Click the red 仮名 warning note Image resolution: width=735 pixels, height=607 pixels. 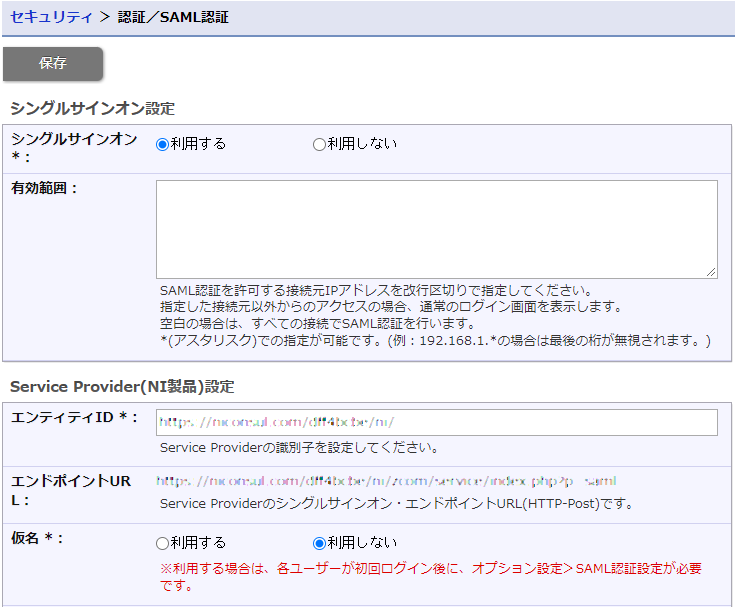point(430,577)
